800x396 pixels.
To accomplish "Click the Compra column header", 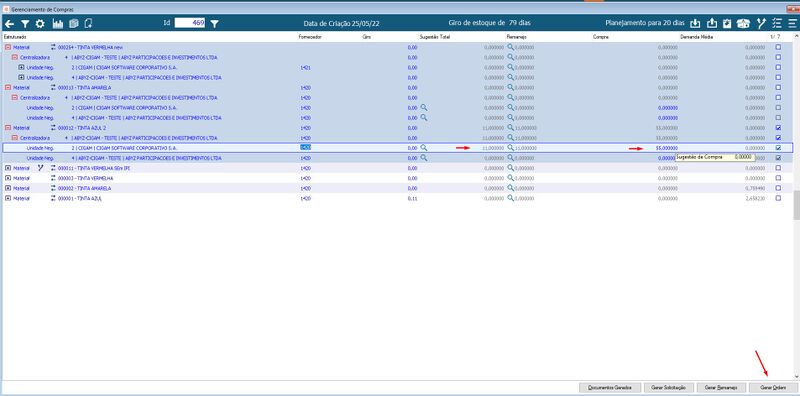I will pyautogui.click(x=600, y=37).
